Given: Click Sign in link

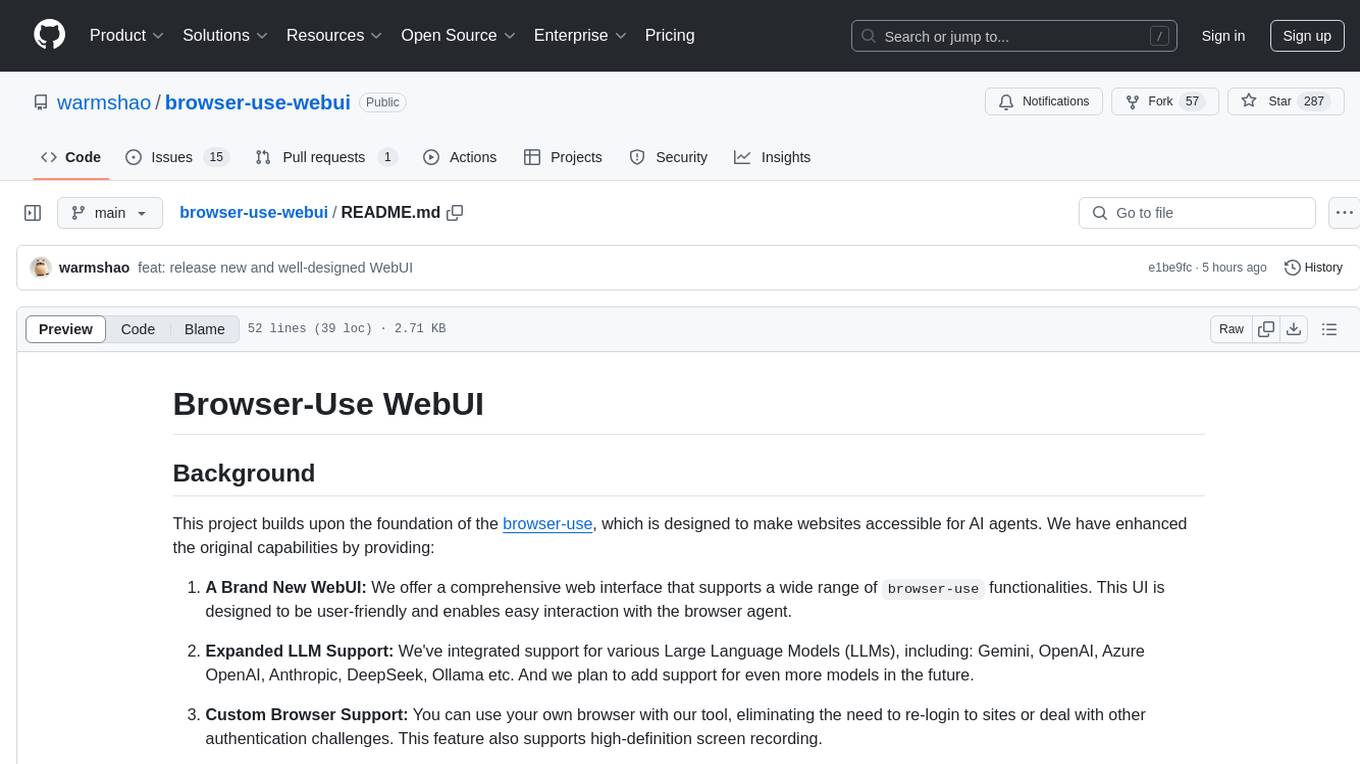Looking at the screenshot, I should click(x=1223, y=36).
